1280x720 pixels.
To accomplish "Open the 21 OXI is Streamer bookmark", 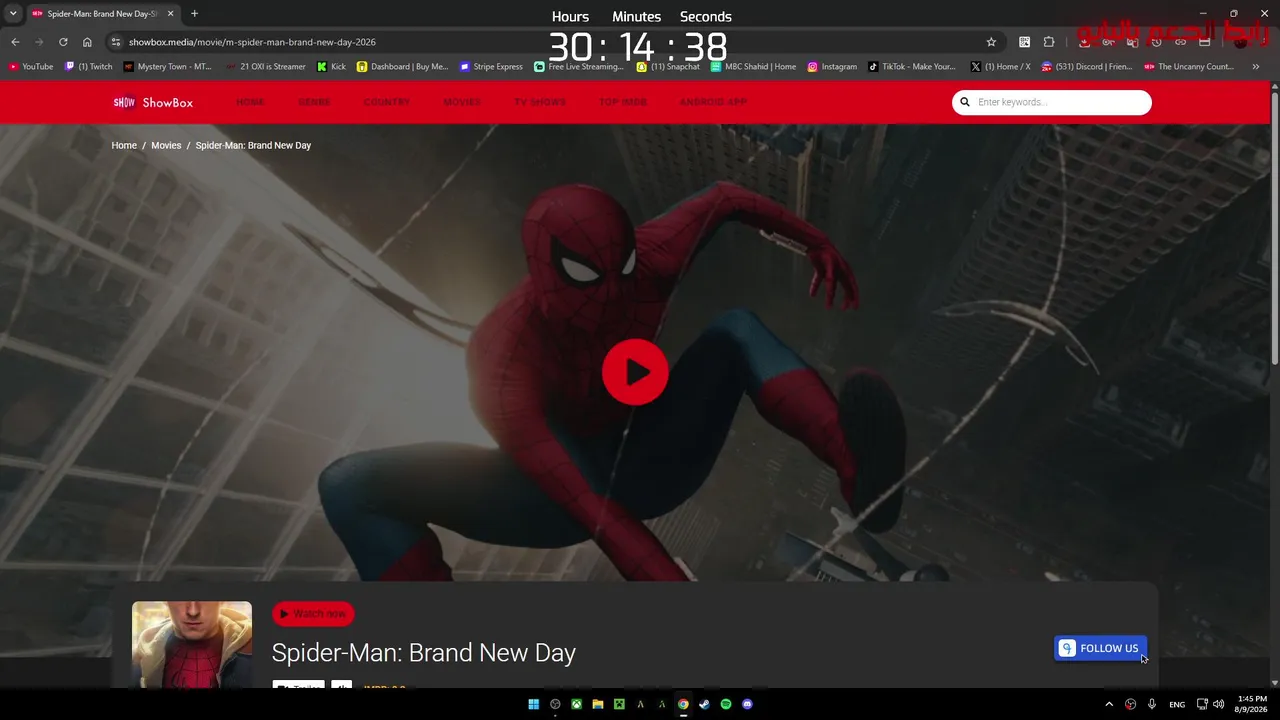I will click(x=266, y=67).
